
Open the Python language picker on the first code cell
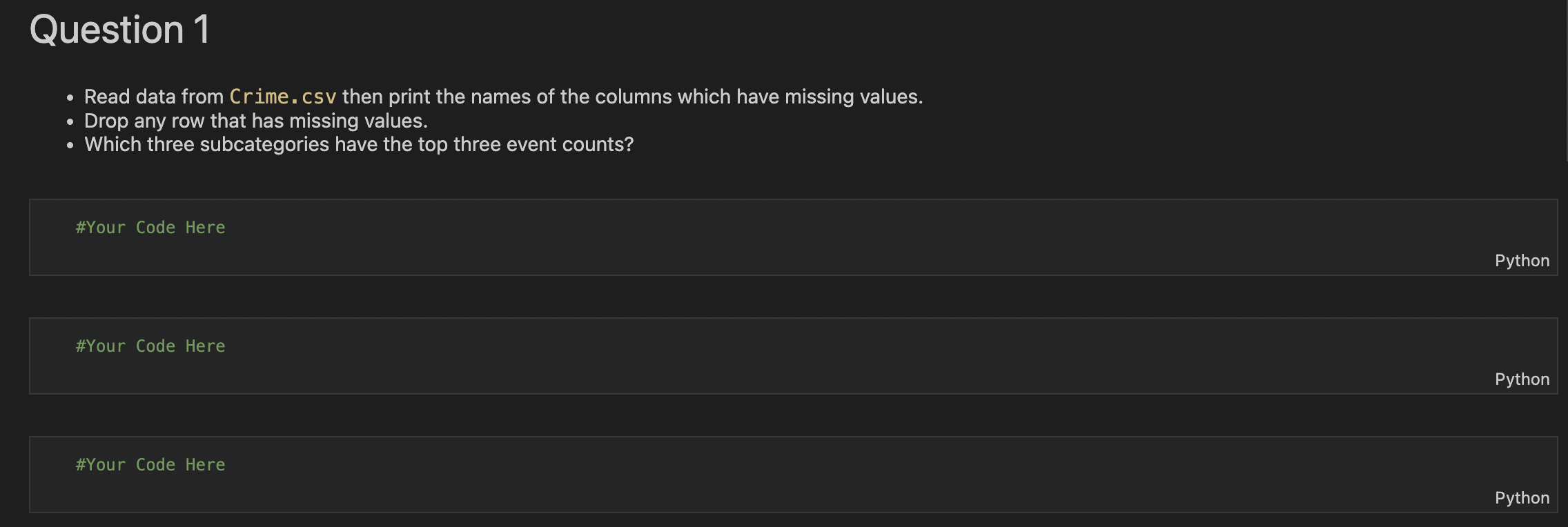(x=1522, y=261)
